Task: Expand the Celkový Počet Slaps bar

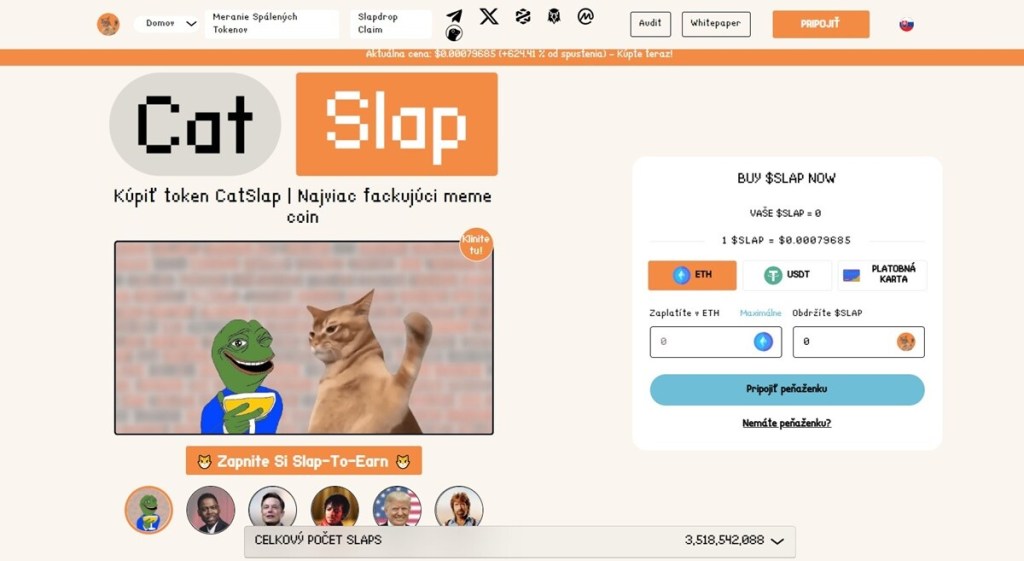Action: click(520, 541)
